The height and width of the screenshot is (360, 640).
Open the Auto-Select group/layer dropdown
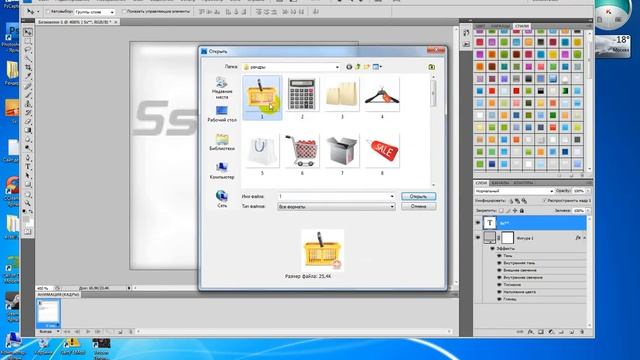pyautogui.click(x=95, y=12)
